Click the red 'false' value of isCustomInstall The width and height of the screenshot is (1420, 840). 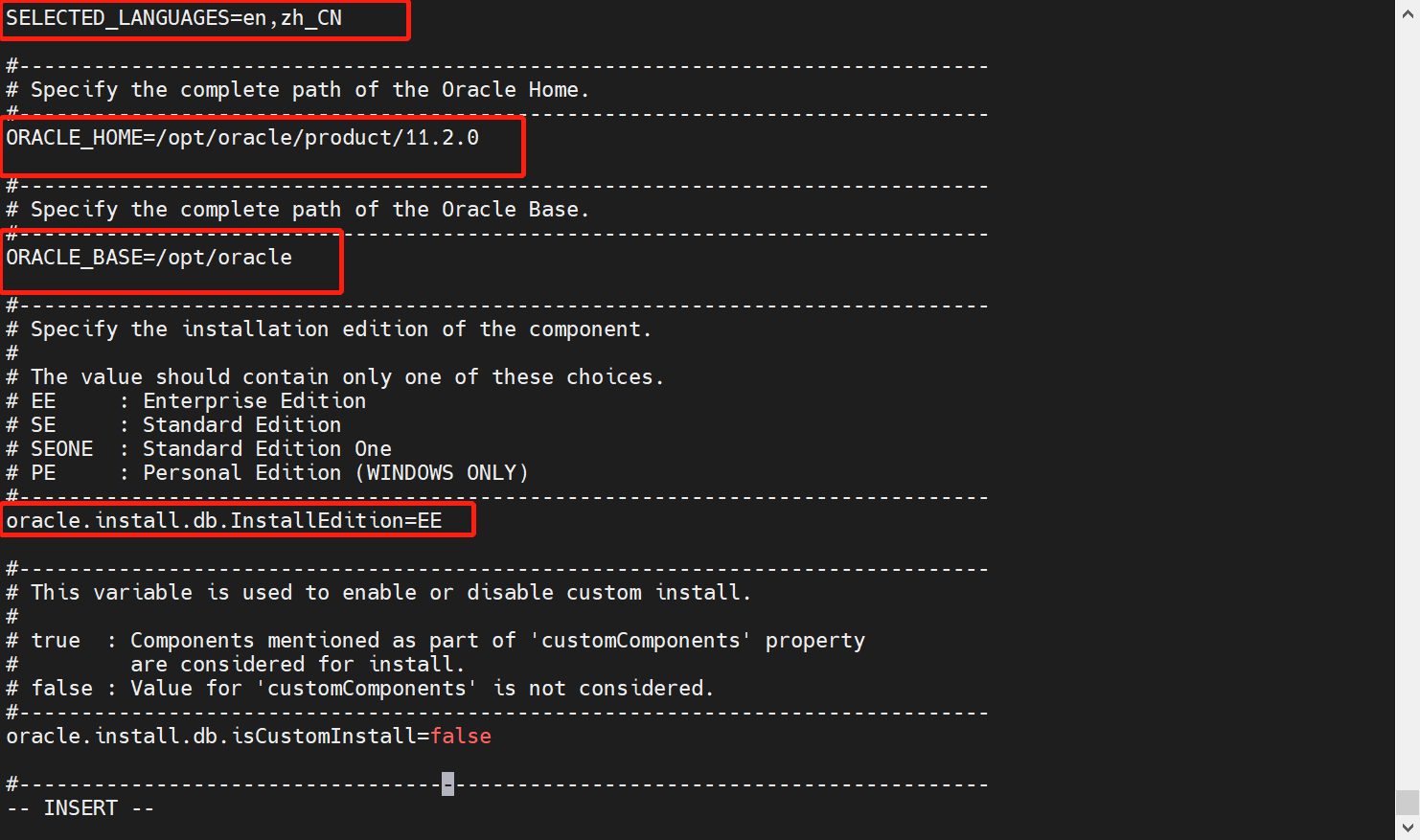click(461, 737)
